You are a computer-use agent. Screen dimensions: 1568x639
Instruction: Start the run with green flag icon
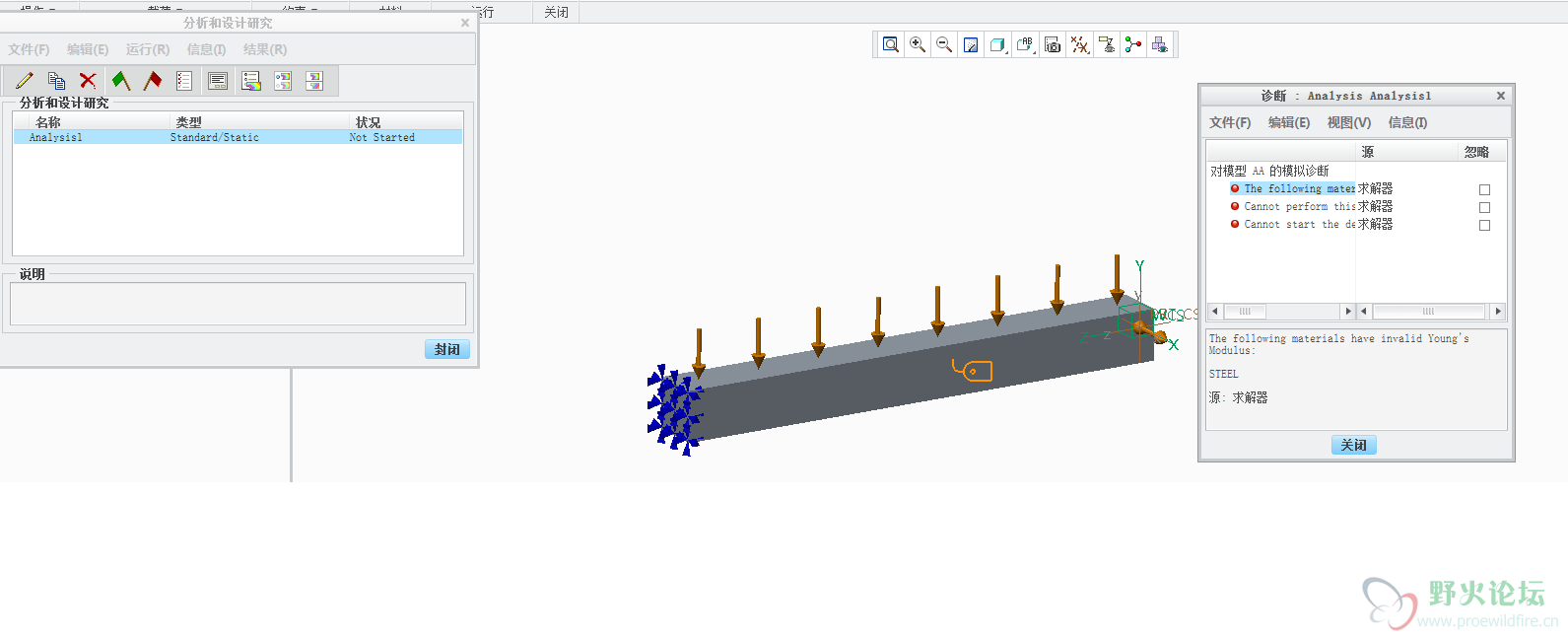121,81
